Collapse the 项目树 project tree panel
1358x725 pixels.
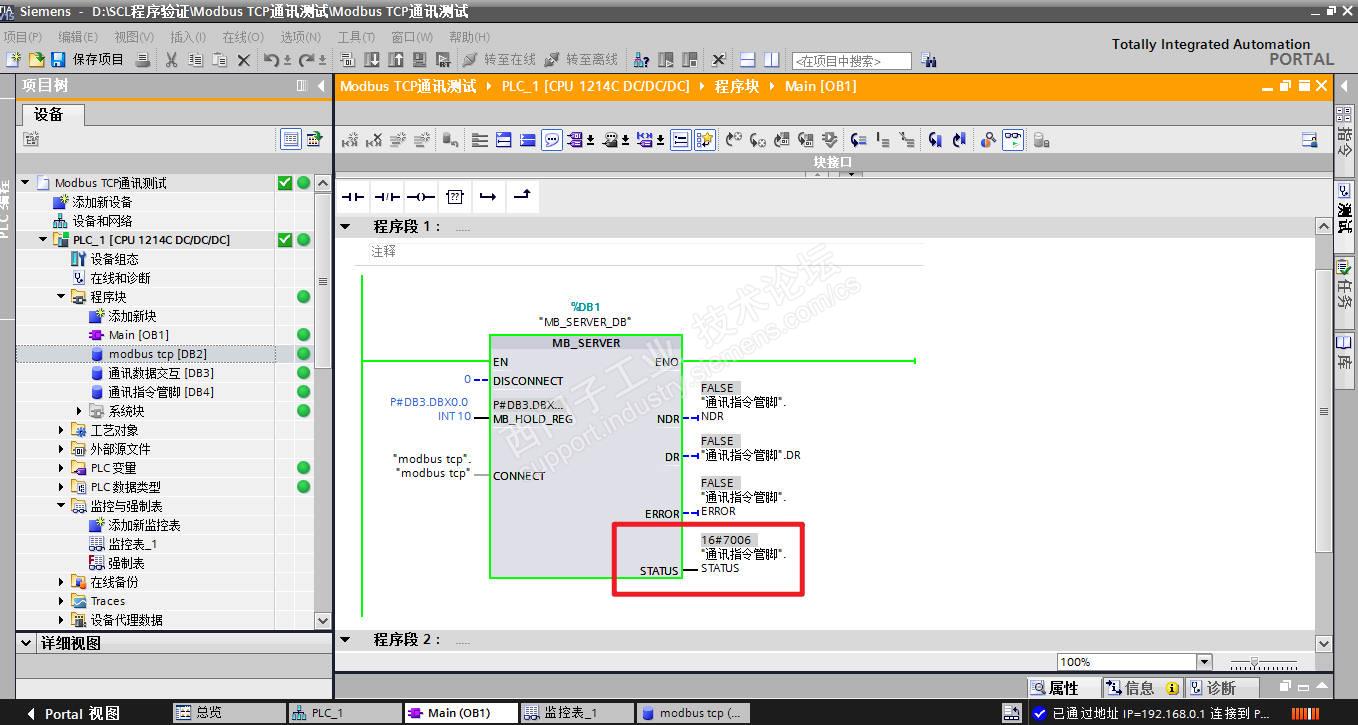[x=321, y=87]
